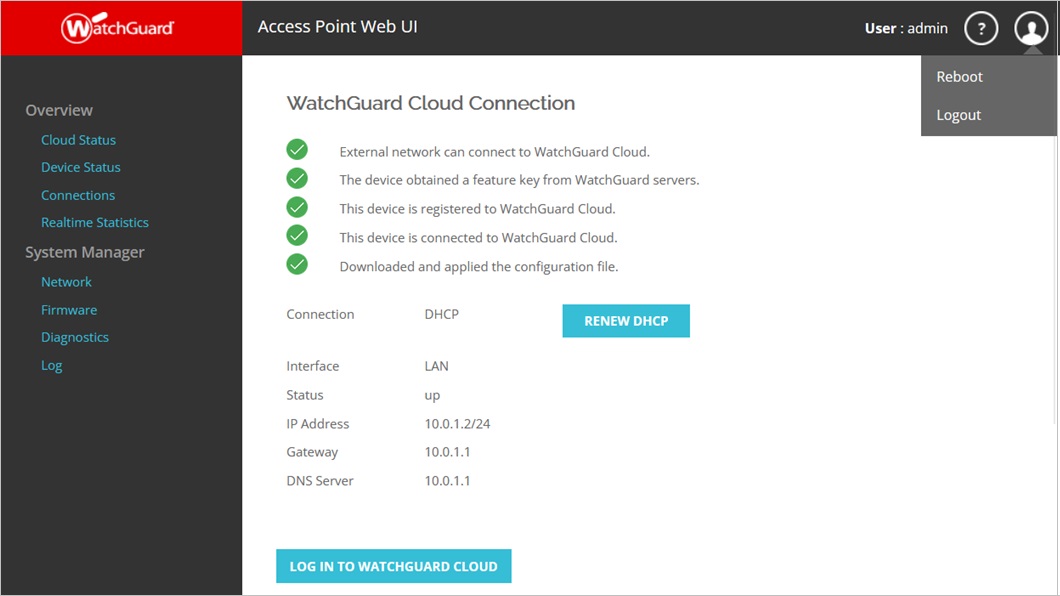Select Reboot from the account menu
Viewport: 1060px width, 596px height.
[x=959, y=76]
